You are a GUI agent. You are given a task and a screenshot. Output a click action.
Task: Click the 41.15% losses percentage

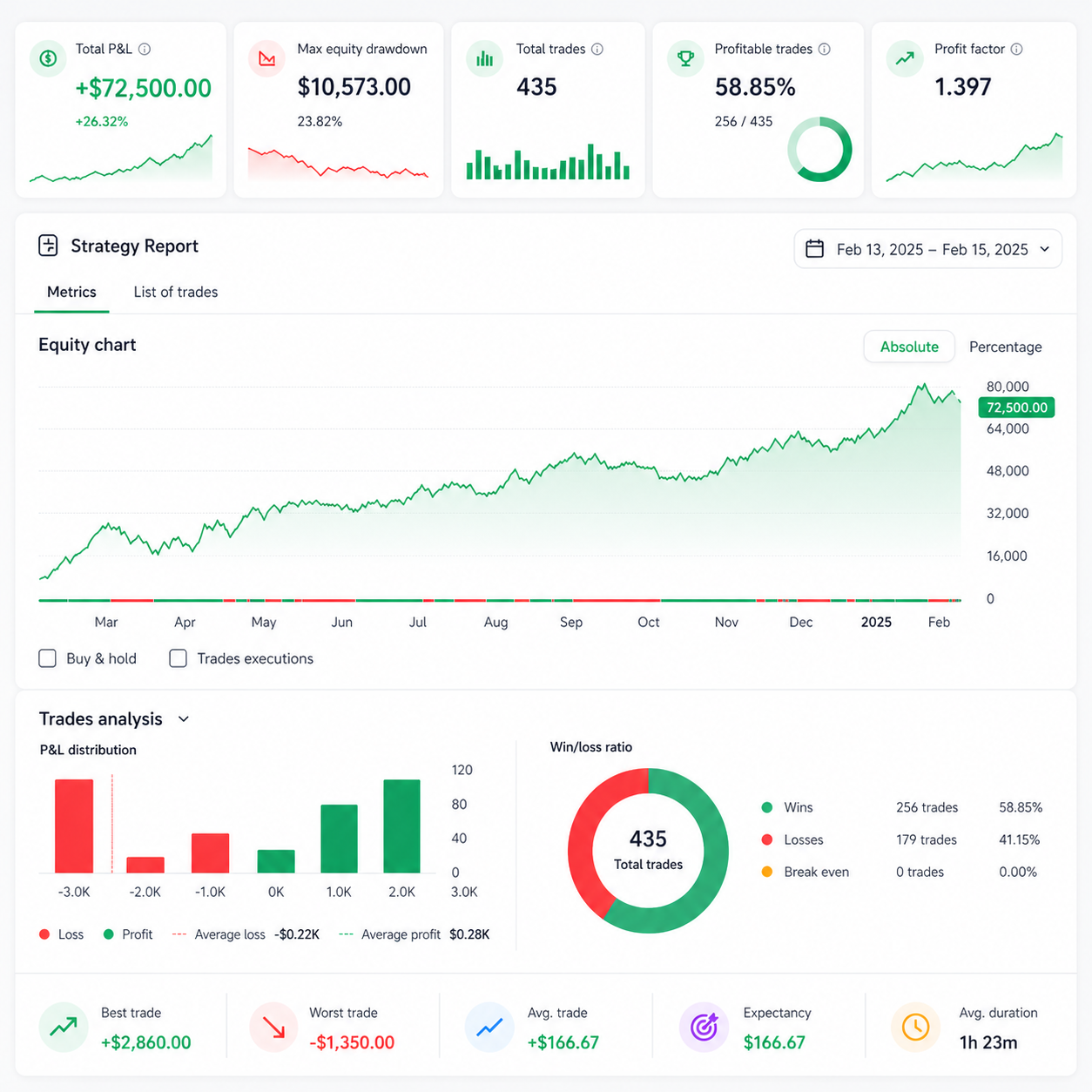(x=1020, y=839)
